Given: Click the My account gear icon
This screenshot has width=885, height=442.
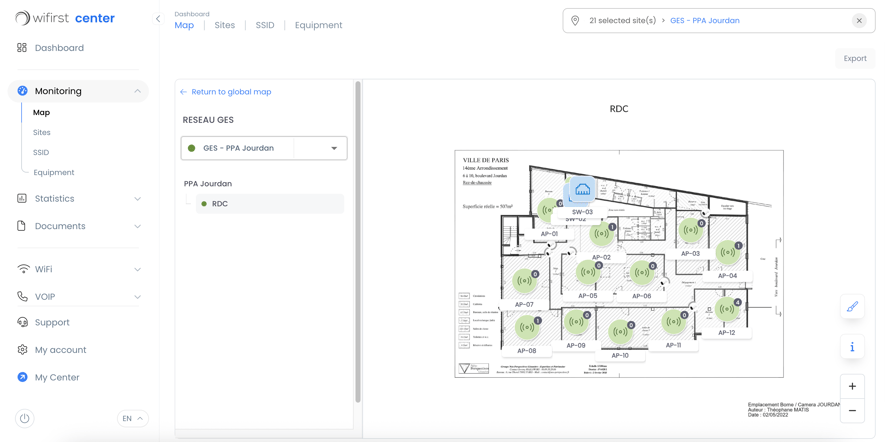Looking at the screenshot, I should [23, 350].
